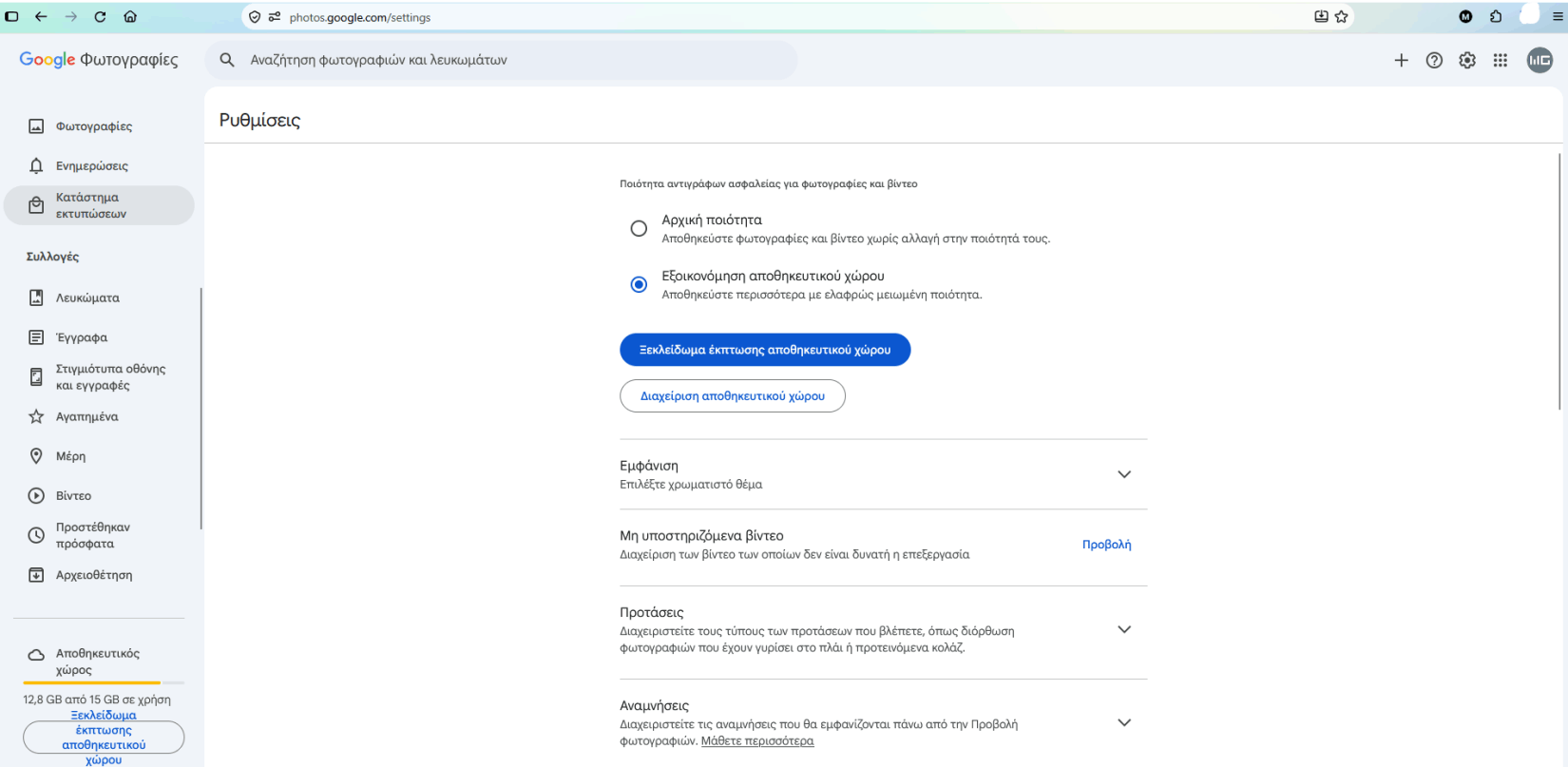Image resolution: width=1568 pixels, height=767 pixels.
Task: Open the help question mark icon
Action: coord(1434,60)
